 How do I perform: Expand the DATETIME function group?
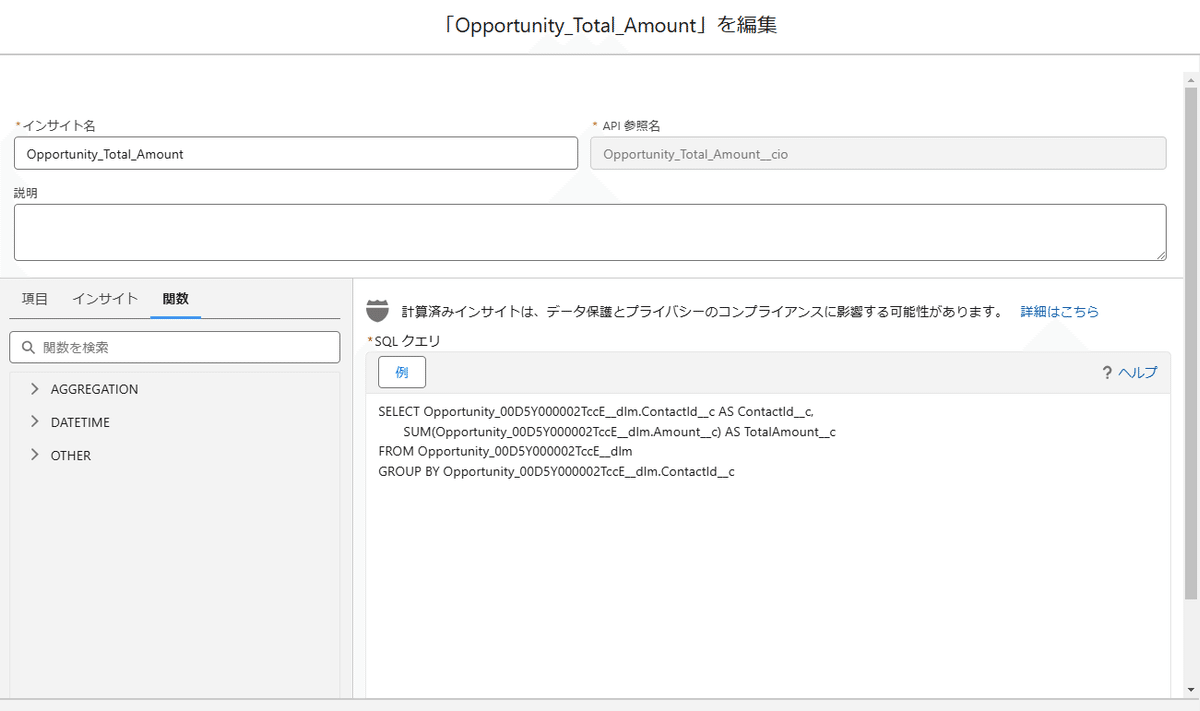tap(35, 422)
